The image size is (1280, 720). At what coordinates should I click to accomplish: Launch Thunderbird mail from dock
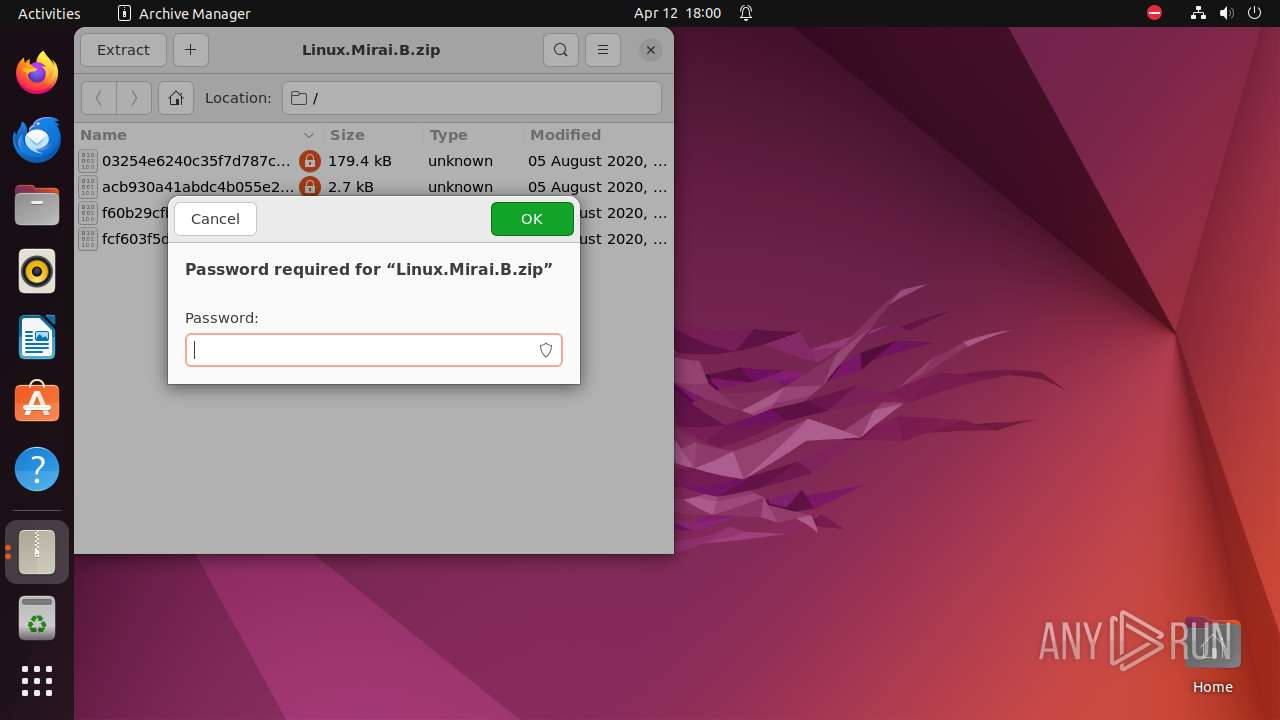coord(37,139)
